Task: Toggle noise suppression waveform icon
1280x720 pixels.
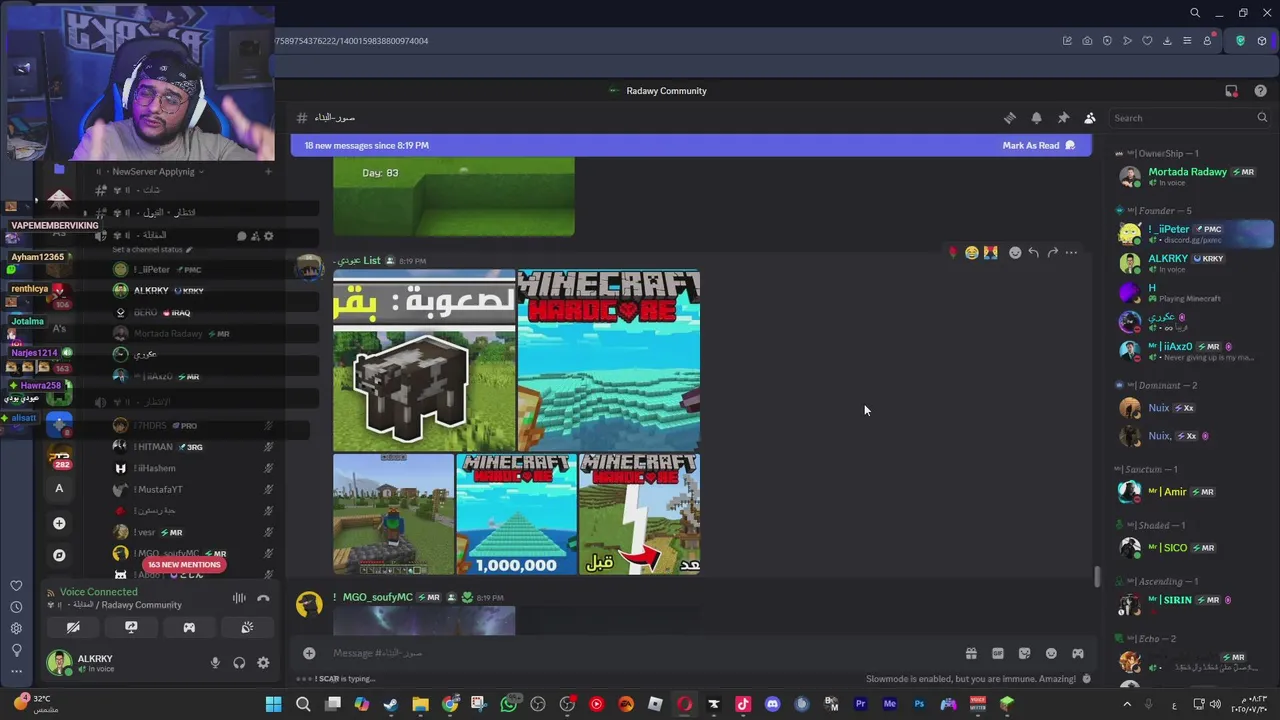Action: click(239, 598)
